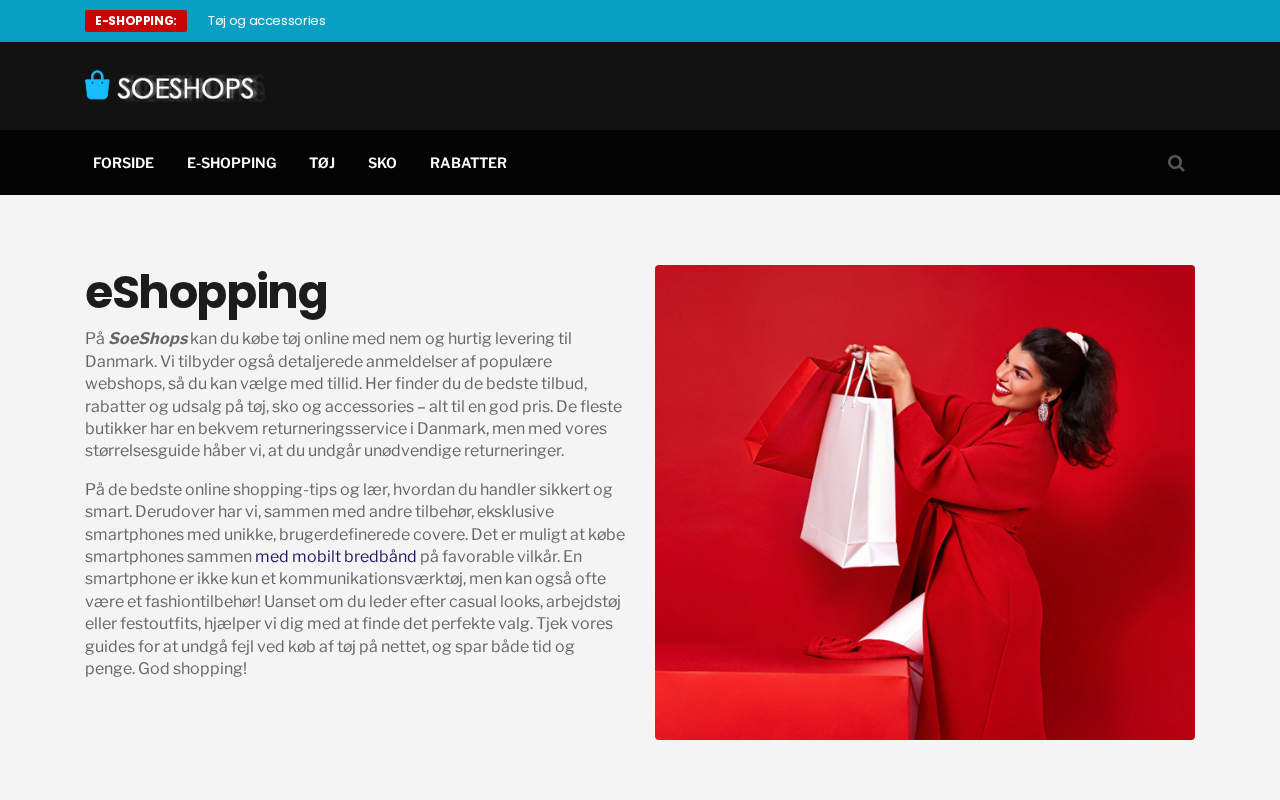Click the bold italic SoeShops text

148,339
